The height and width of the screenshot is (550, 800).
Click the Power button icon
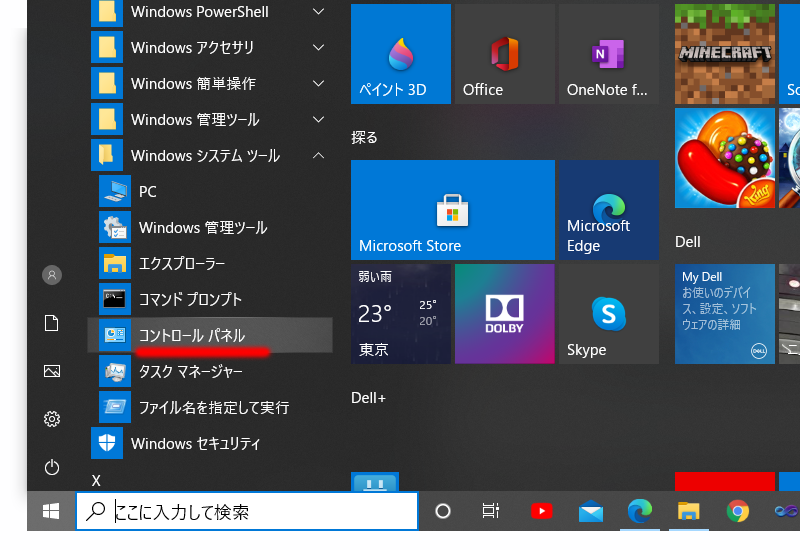tap(52, 467)
